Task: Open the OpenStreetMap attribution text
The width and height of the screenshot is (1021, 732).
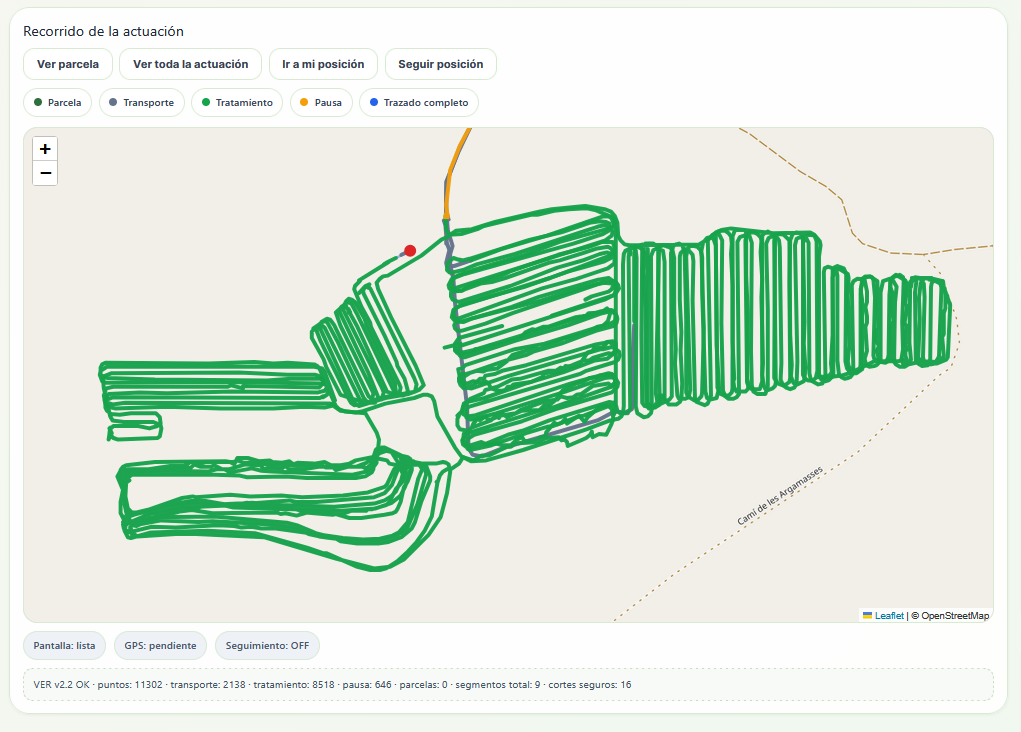Action: point(955,615)
